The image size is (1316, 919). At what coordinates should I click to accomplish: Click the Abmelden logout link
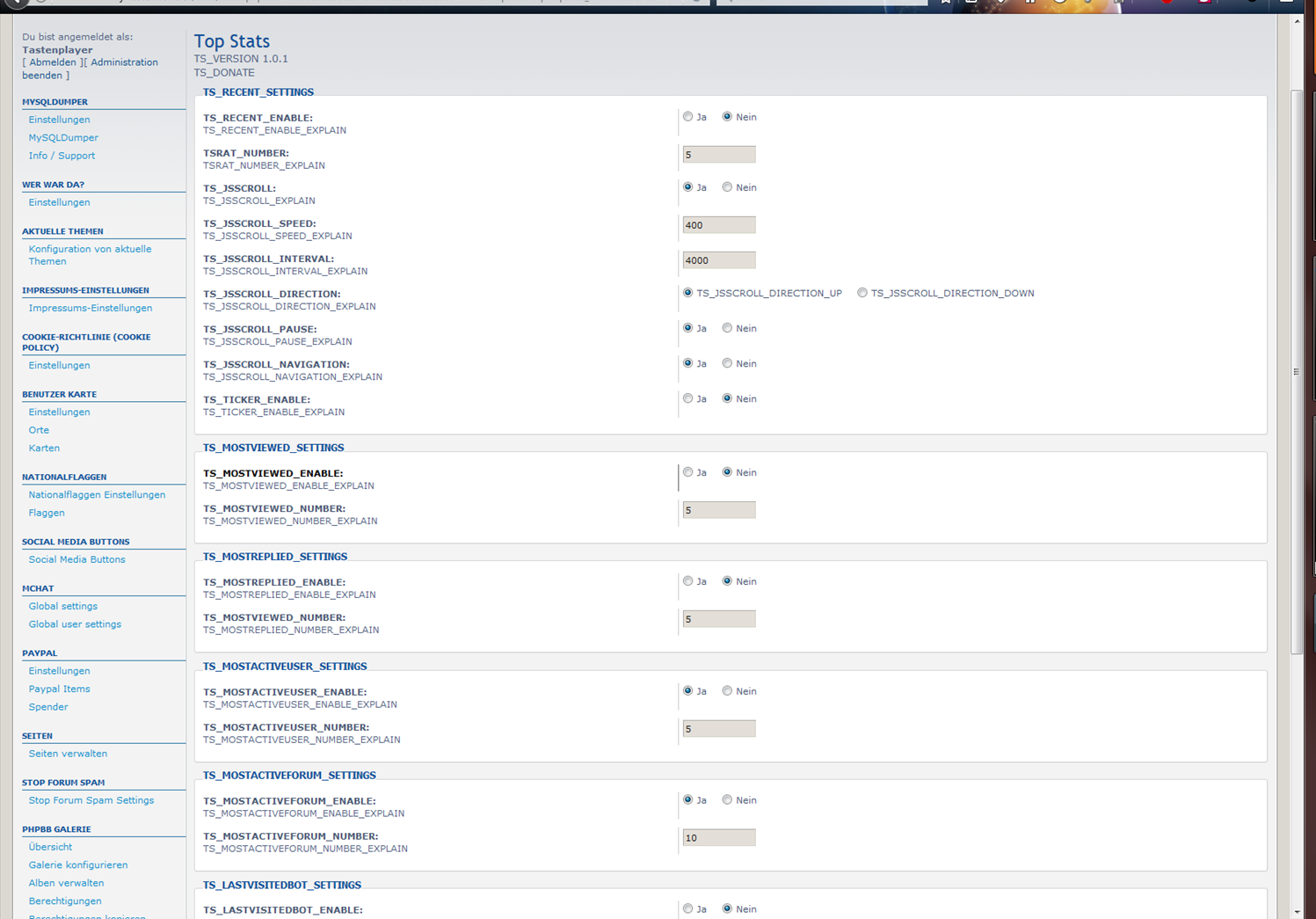click(53, 62)
